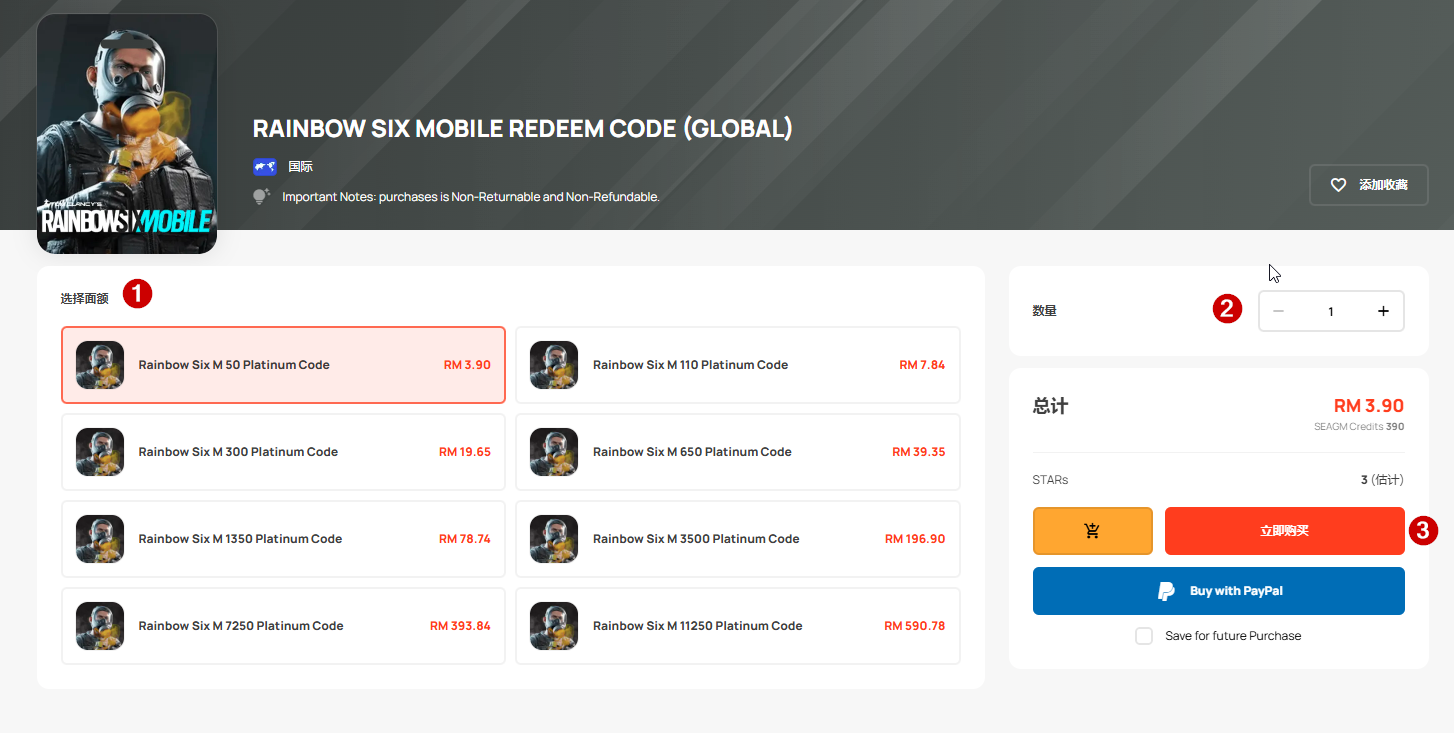
Task: Click the lightbulb Important Notes icon
Action: [x=262, y=197]
